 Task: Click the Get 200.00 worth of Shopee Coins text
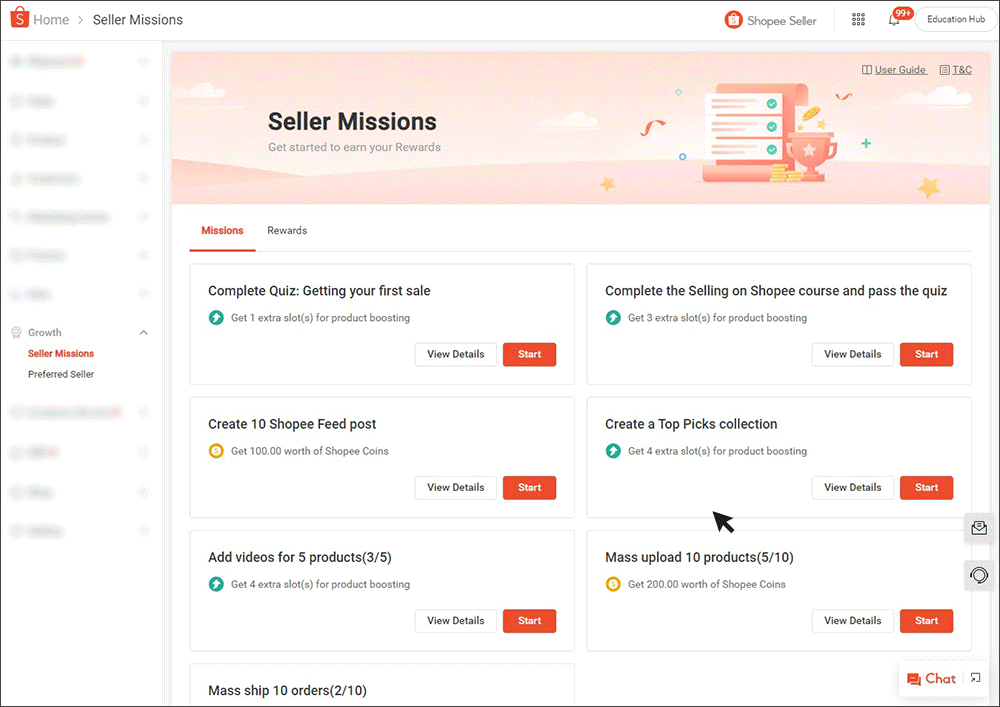(x=707, y=584)
